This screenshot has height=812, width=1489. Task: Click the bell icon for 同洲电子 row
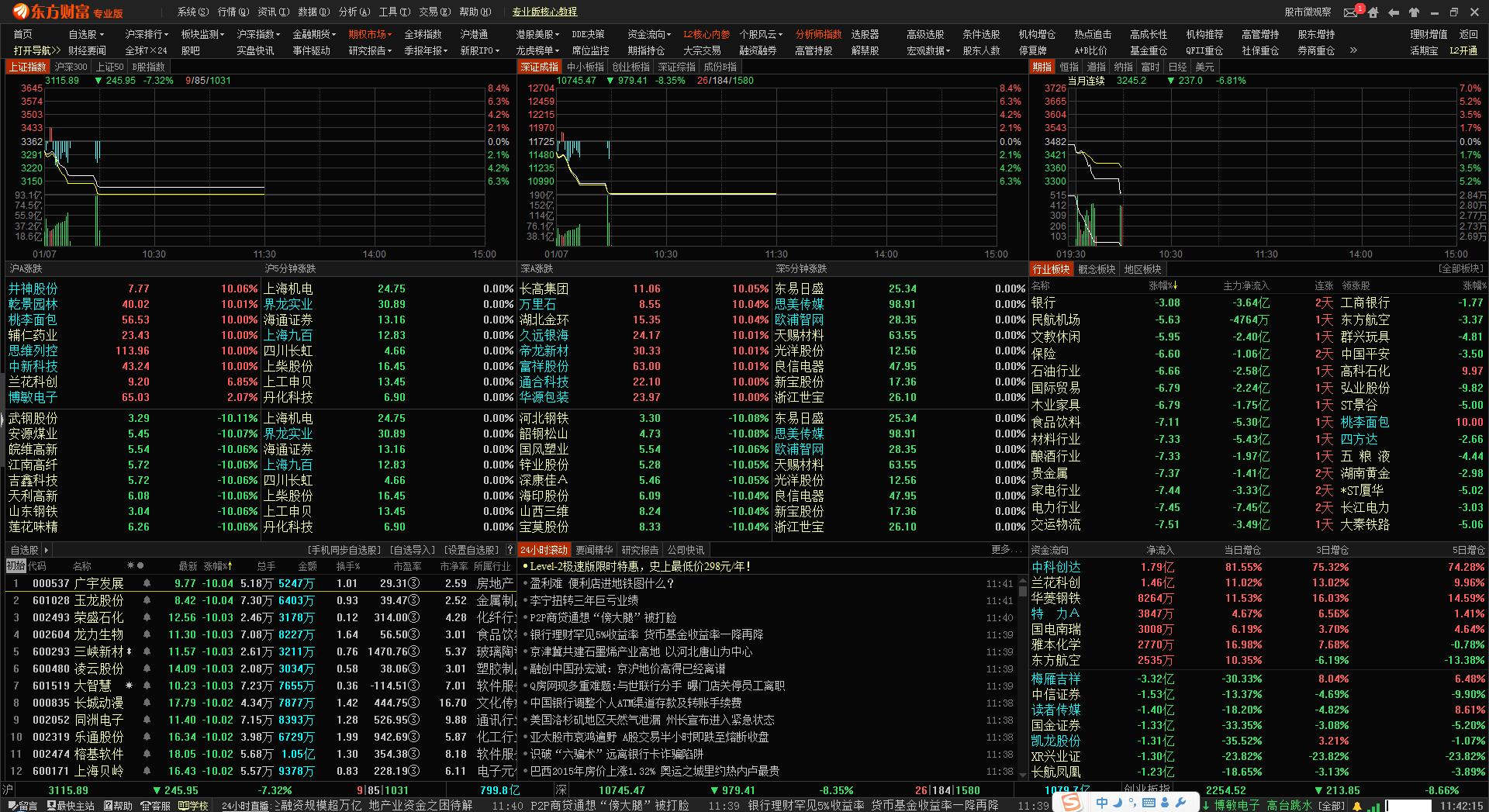click(147, 720)
